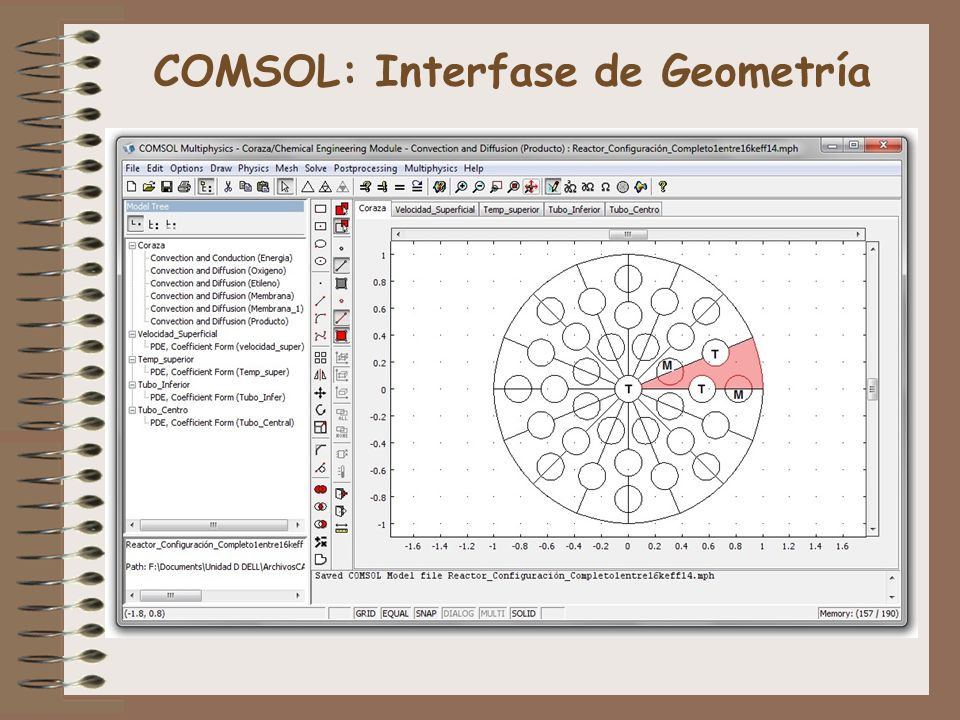Click canvas horizontal scrollbar left arrow
Image resolution: width=960 pixels, height=720 pixels.
click(399, 234)
